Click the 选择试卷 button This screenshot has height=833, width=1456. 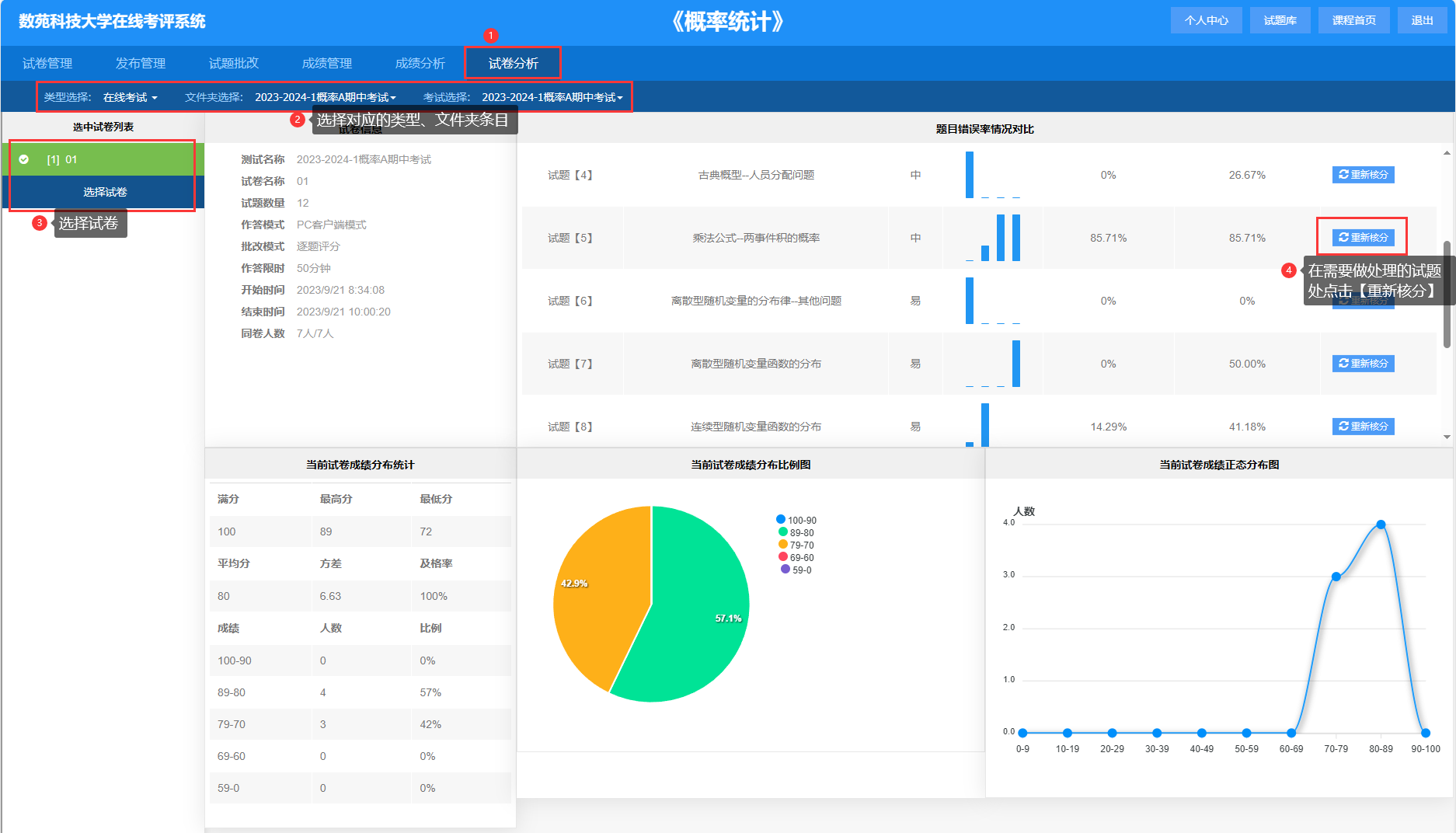(x=103, y=192)
